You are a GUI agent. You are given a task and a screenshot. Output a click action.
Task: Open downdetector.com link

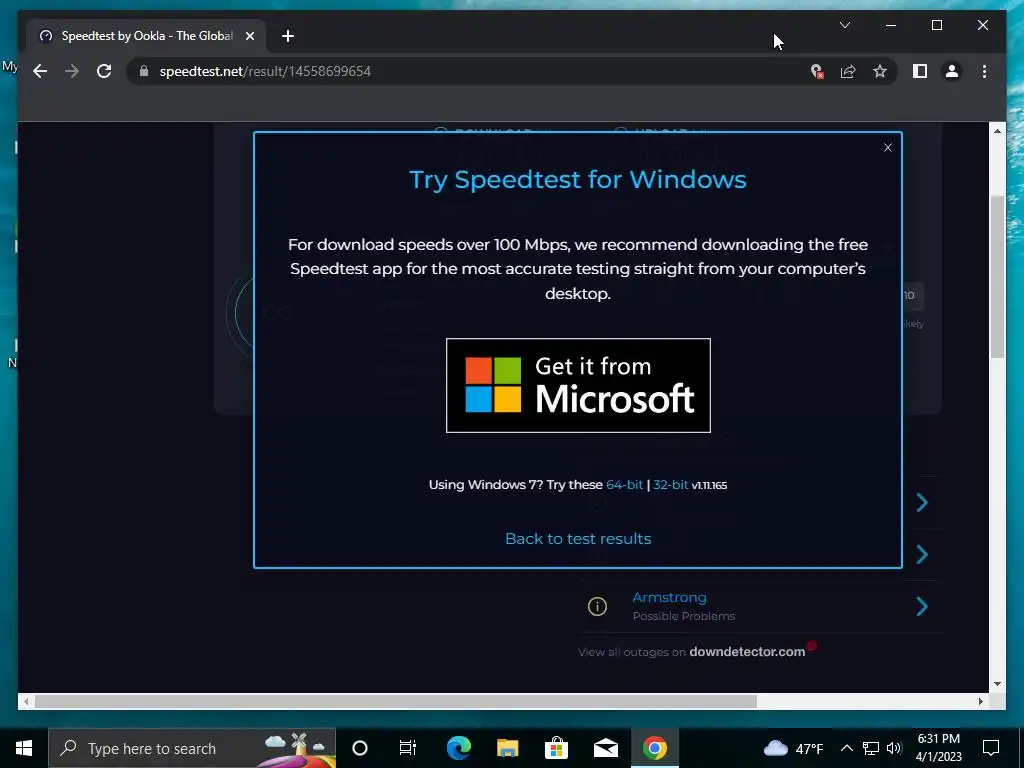pyautogui.click(x=747, y=652)
